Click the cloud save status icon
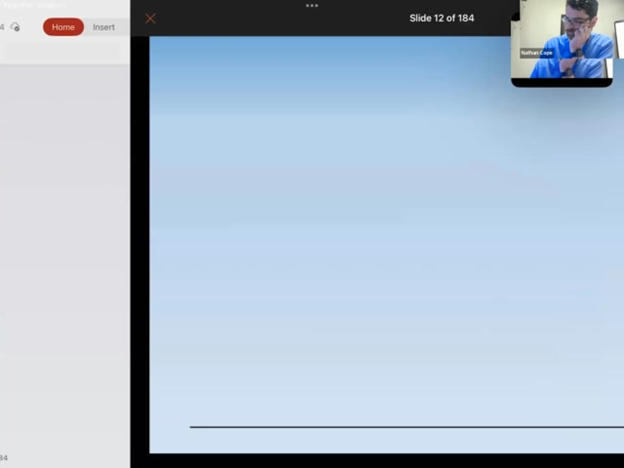The height and width of the screenshot is (468, 624). (15, 27)
